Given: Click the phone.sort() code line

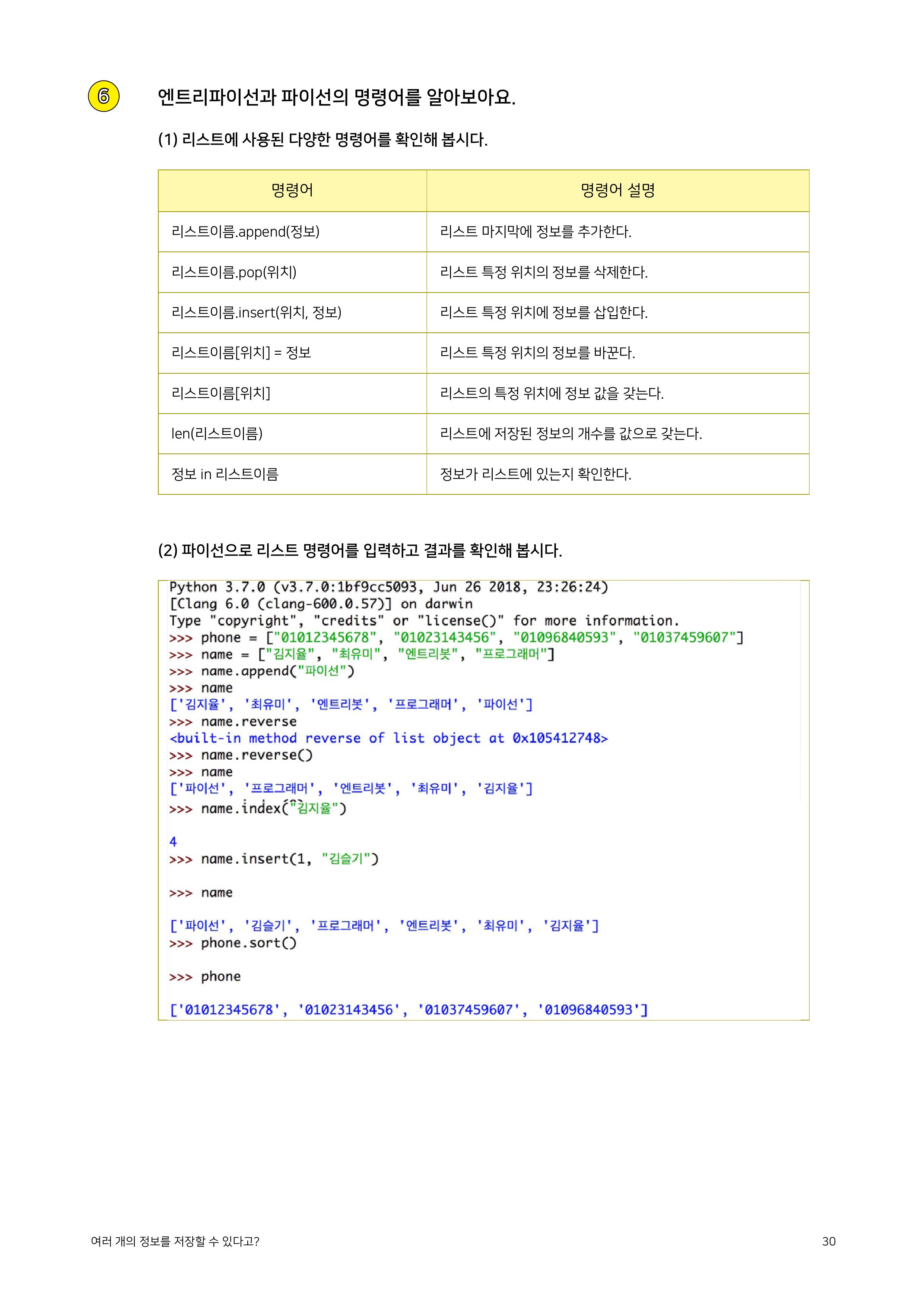Looking at the screenshot, I should point(233,943).
